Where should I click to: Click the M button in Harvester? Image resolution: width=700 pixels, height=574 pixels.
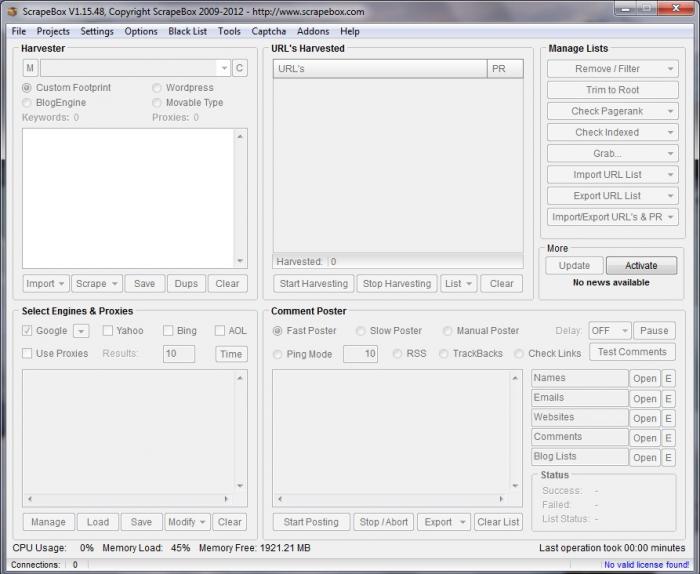30,68
